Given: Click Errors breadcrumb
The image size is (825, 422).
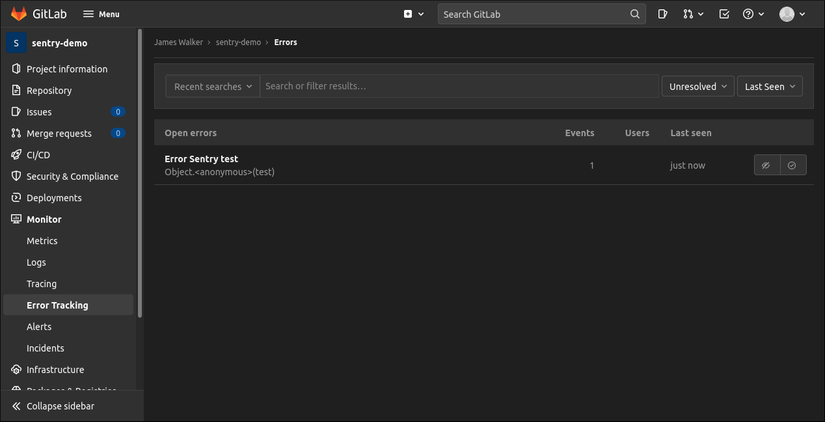Looking at the screenshot, I should (x=286, y=42).
